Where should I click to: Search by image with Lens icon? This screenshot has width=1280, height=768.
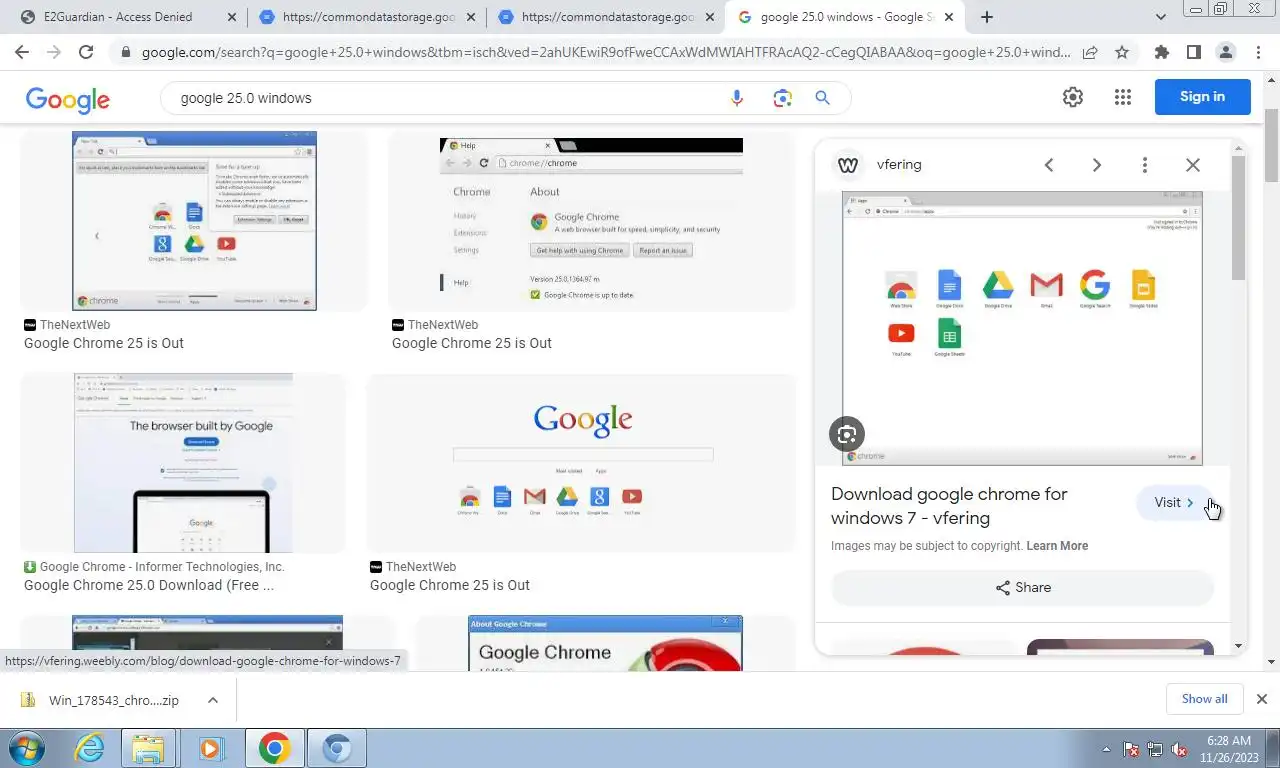pos(782,98)
